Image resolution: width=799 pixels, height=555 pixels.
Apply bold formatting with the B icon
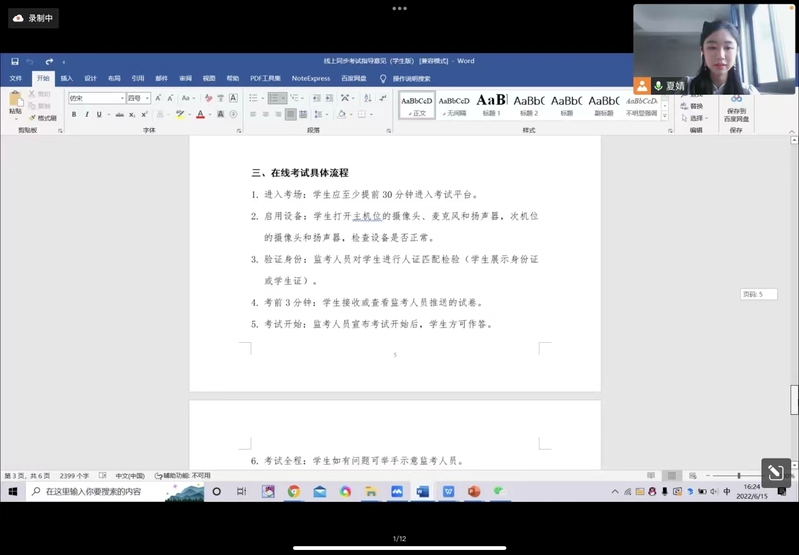(x=74, y=115)
